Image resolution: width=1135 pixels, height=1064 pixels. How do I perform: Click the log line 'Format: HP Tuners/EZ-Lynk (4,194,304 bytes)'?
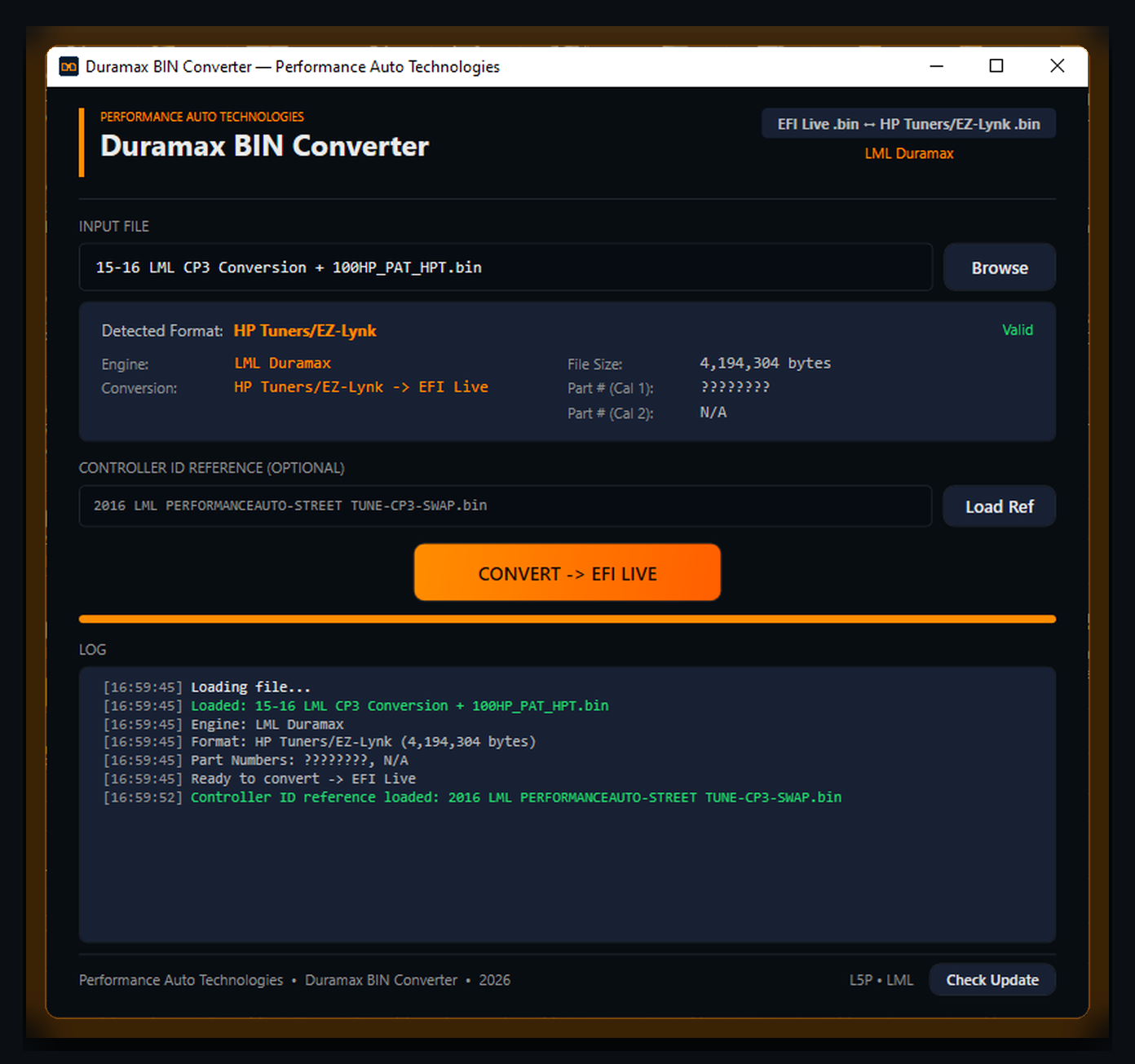coord(320,742)
